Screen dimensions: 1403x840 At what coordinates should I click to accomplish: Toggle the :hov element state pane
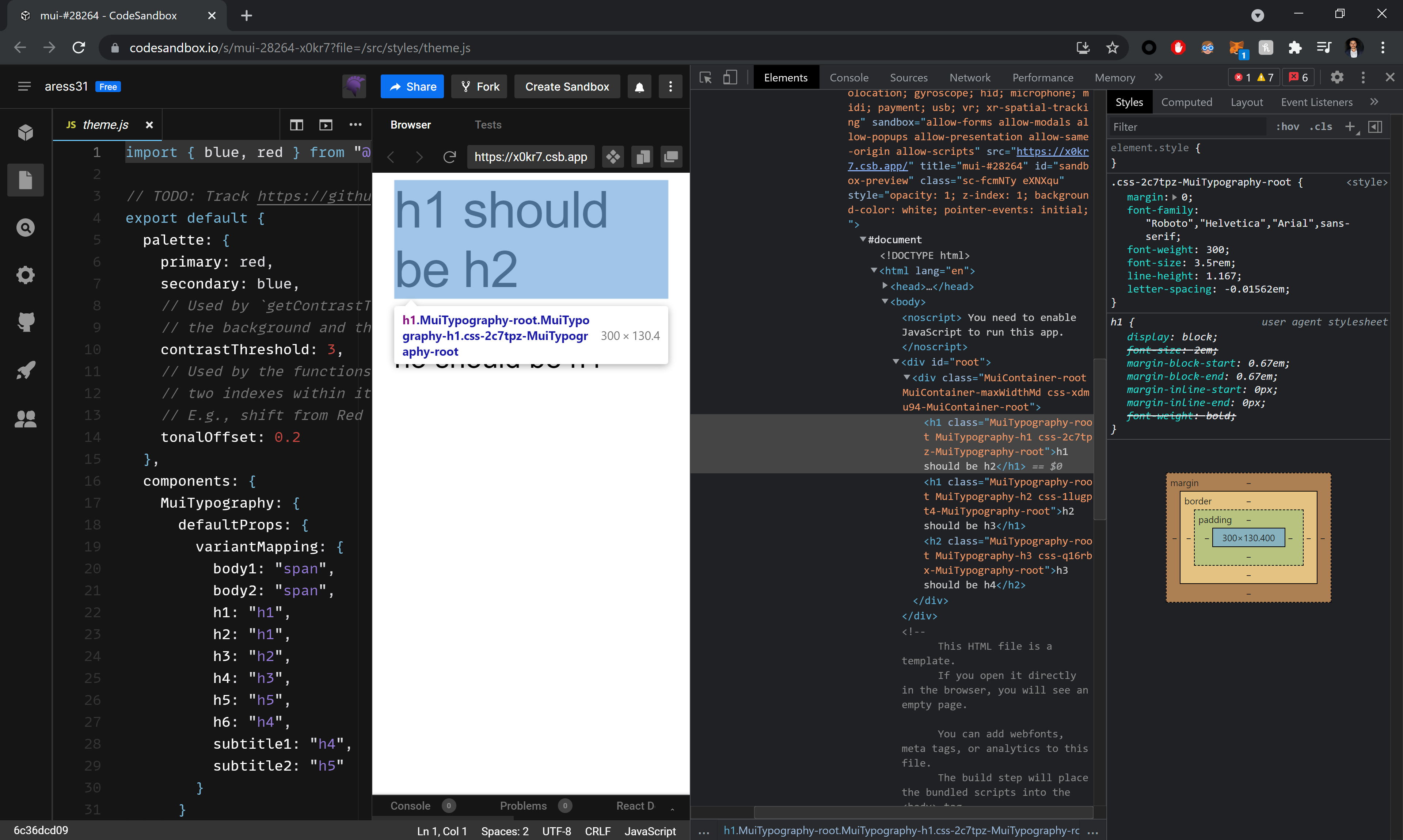(x=1288, y=126)
